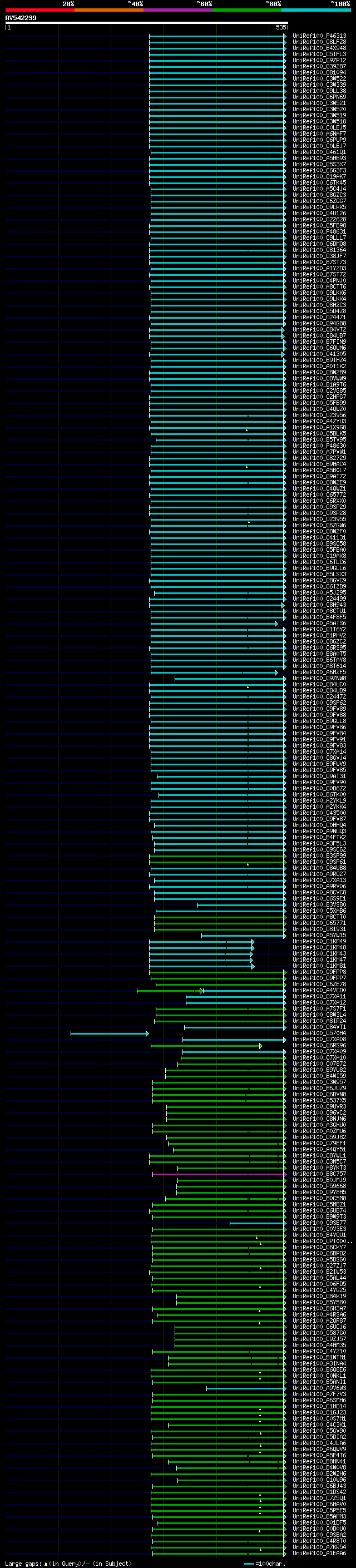Click the Large gaps legend text
Screen dimensions: 356x1568
click(68, 1563)
